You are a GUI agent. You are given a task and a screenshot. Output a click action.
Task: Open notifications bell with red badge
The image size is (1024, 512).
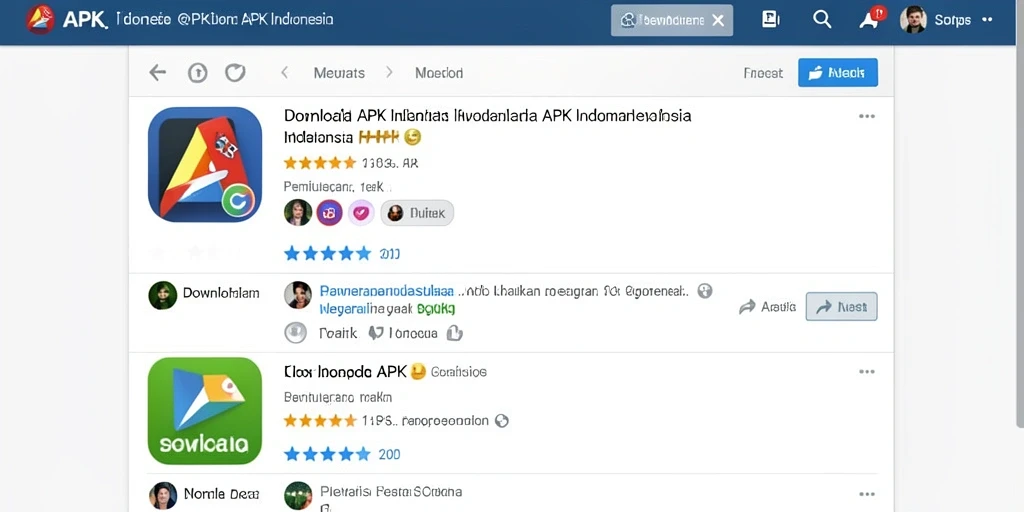pos(871,19)
